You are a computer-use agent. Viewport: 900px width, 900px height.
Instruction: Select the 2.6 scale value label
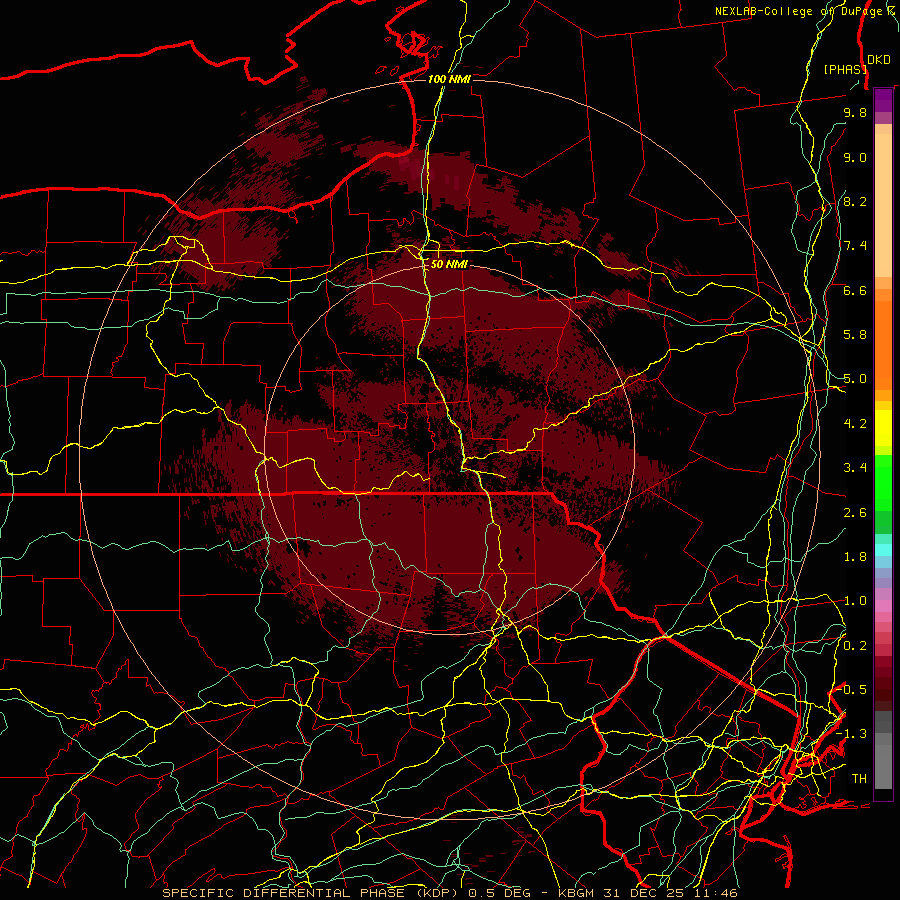coord(855,513)
